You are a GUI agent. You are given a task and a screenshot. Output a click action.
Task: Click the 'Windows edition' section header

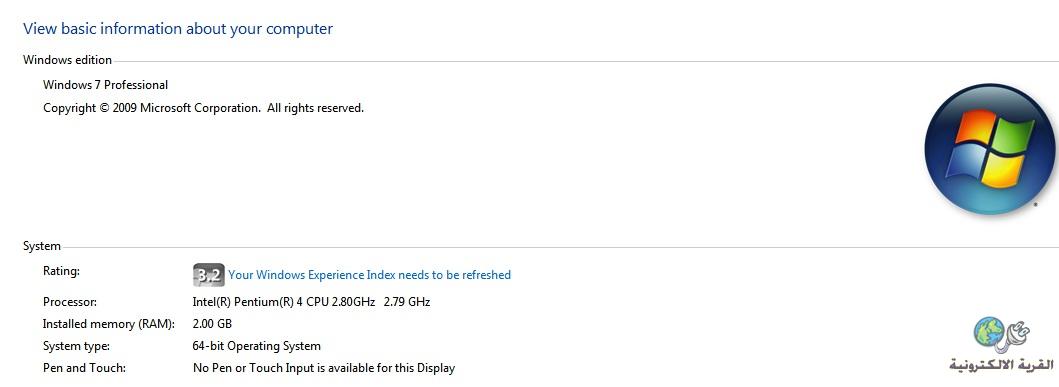point(68,60)
